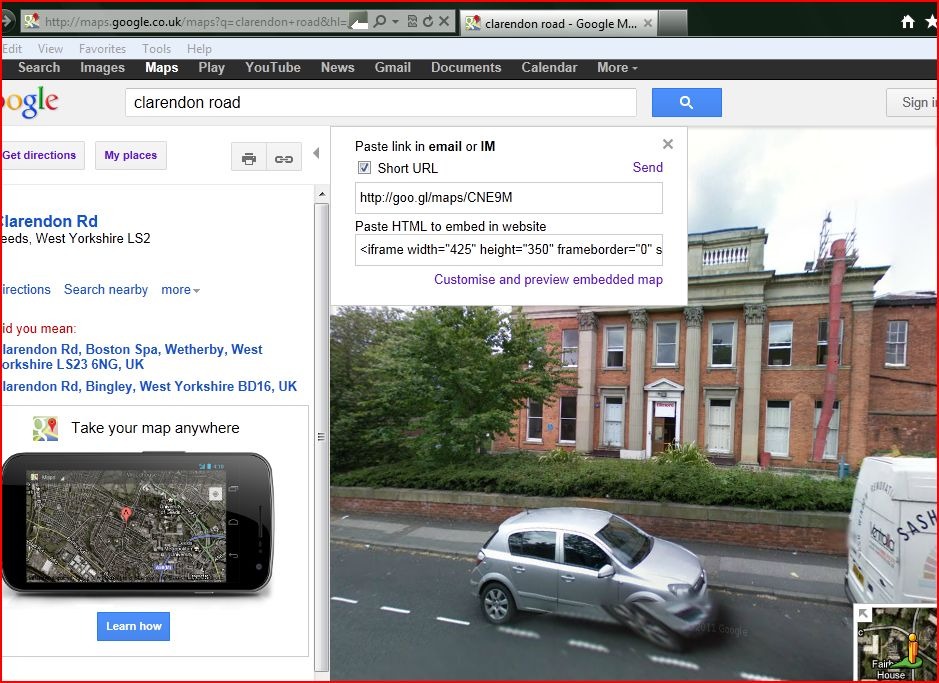Select Clarendon Rd, Bingley suggestion
Screen dimensions: 939x683
(x=149, y=387)
